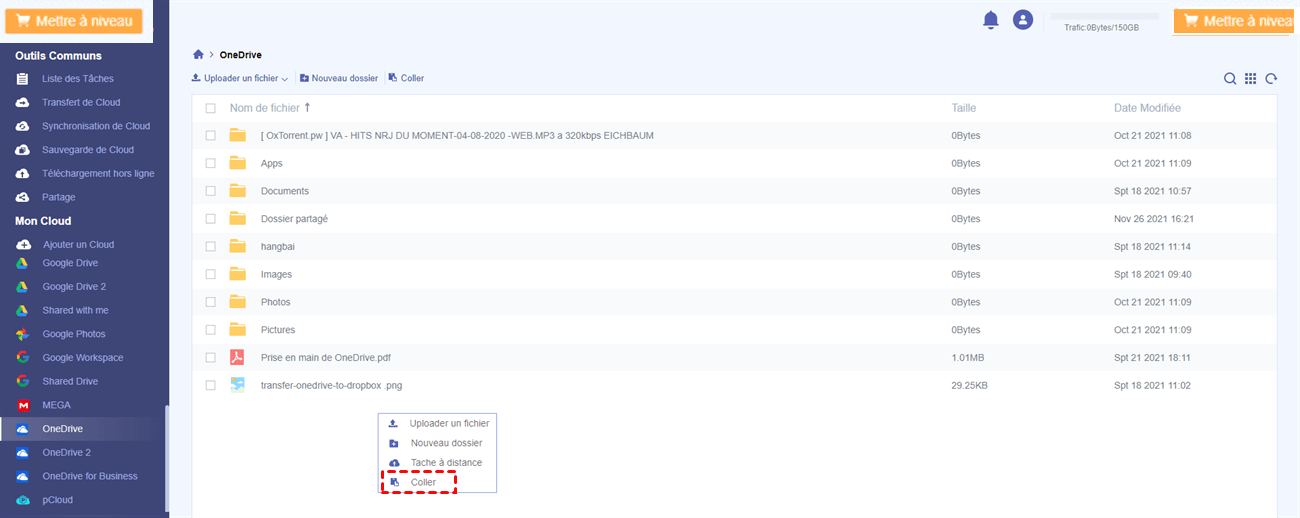Open Partage in sidebar

(58, 197)
